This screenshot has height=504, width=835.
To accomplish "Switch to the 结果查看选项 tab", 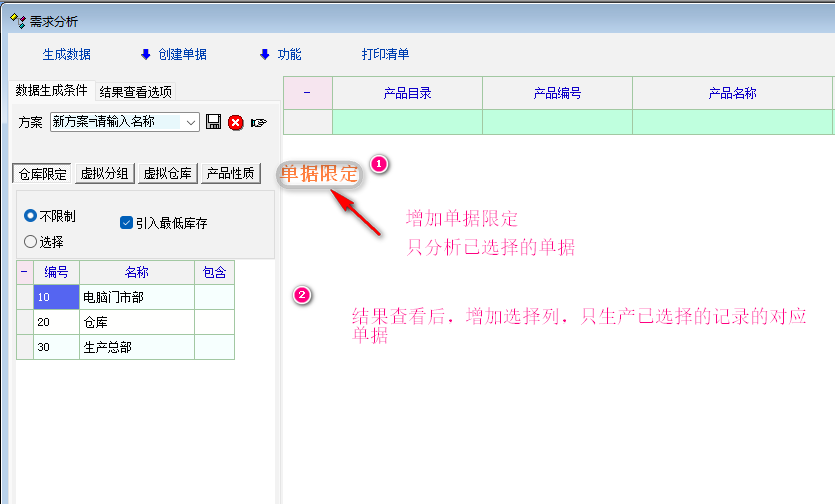I will click(135, 92).
